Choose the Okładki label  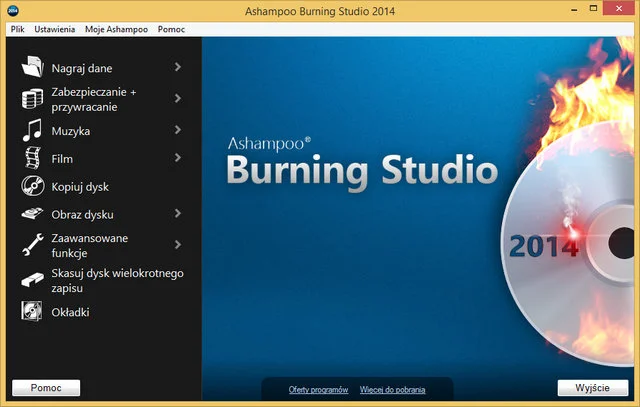(70, 312)
